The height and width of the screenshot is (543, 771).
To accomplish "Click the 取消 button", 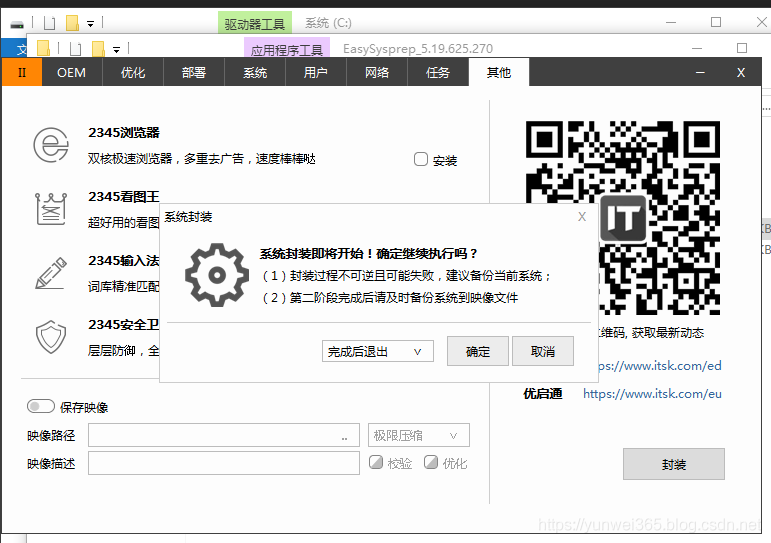I will 543,351.
